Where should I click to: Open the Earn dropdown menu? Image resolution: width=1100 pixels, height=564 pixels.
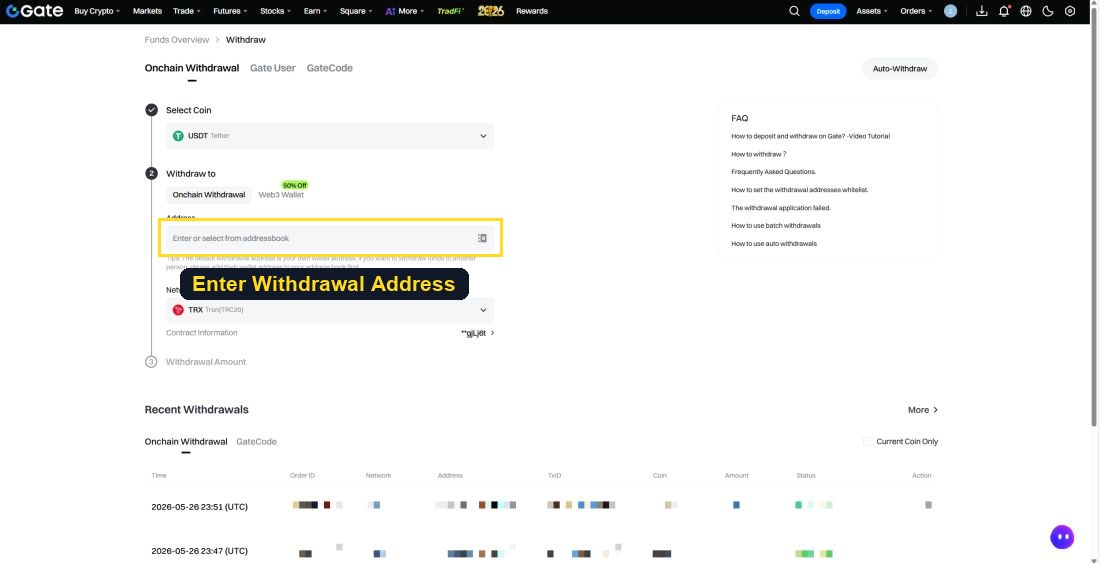[316, 11]
